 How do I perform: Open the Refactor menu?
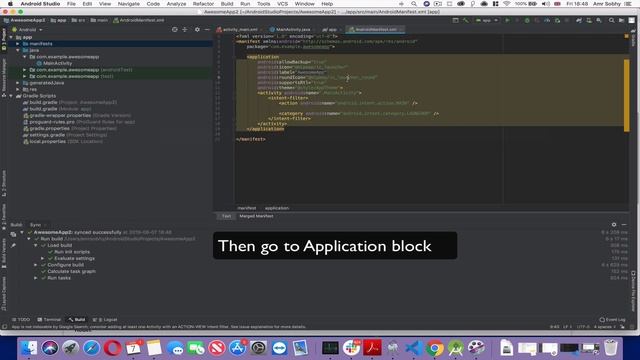point(203,4)
